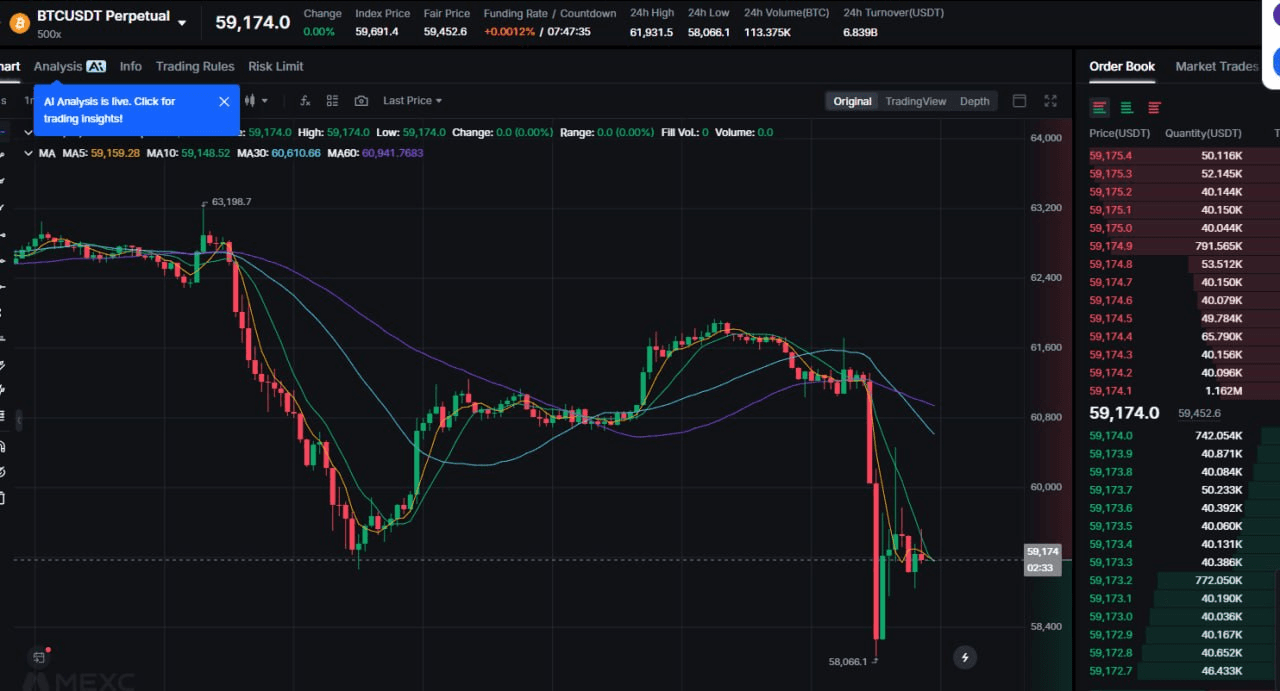
Task: Select the Original chart mode
Action: point(852,101)
